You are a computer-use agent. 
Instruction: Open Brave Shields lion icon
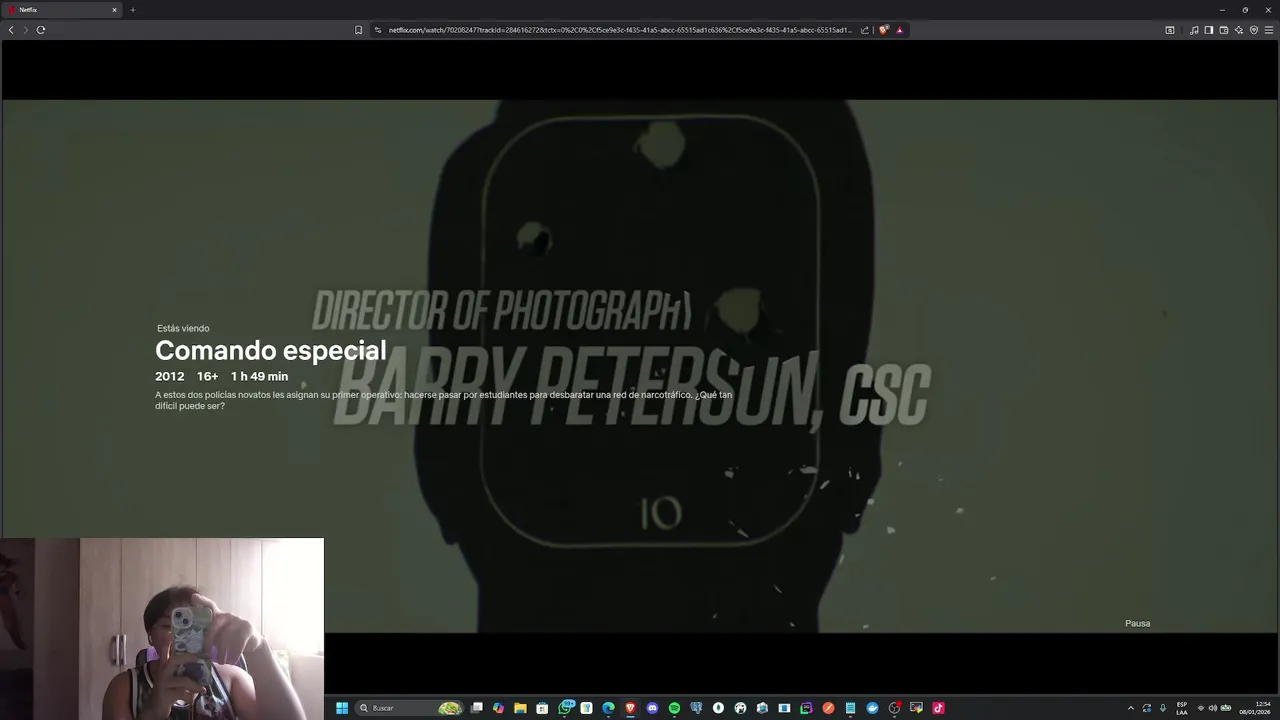[883, 30]
